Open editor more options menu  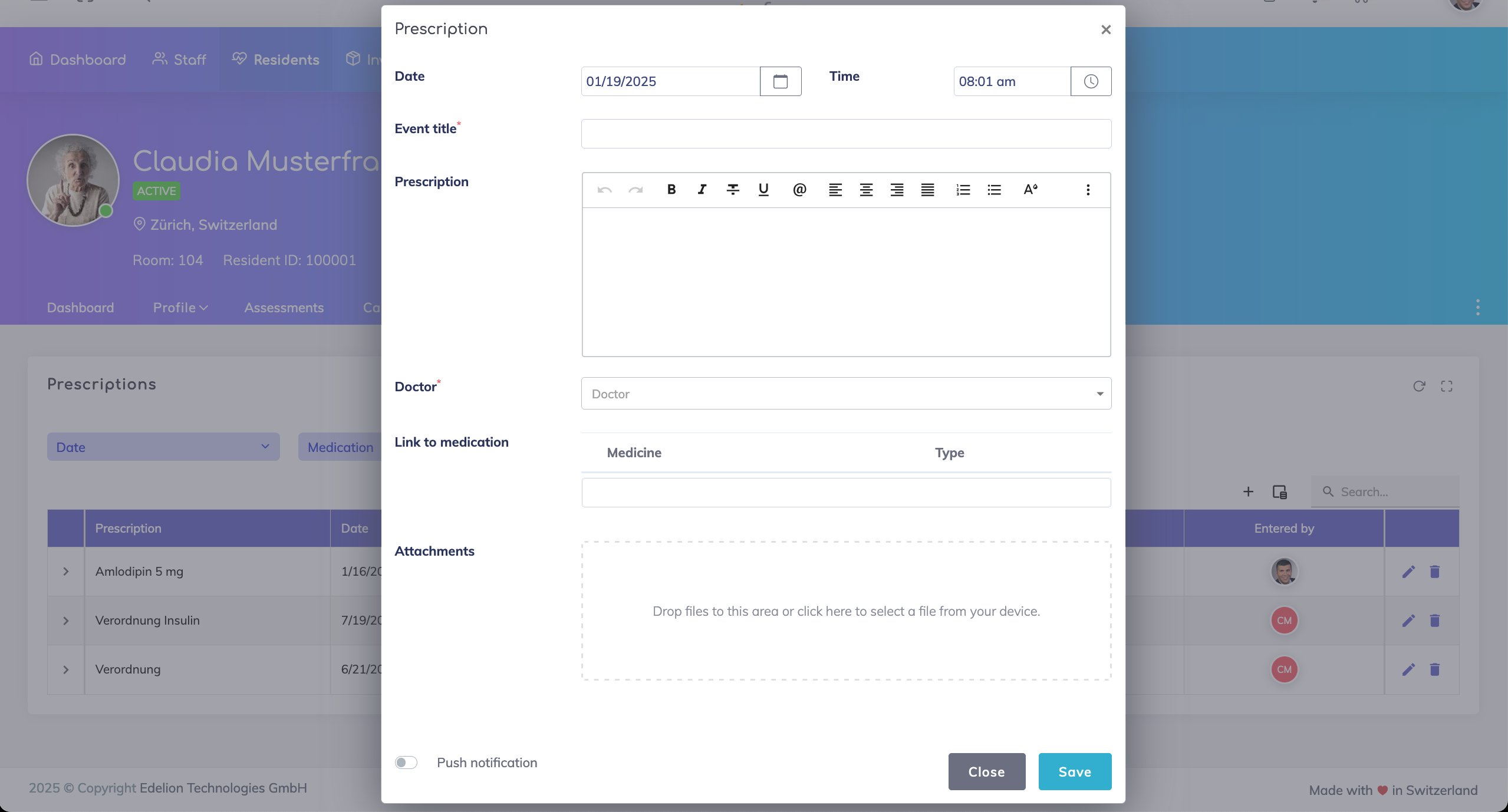[x=1088, y=190]
